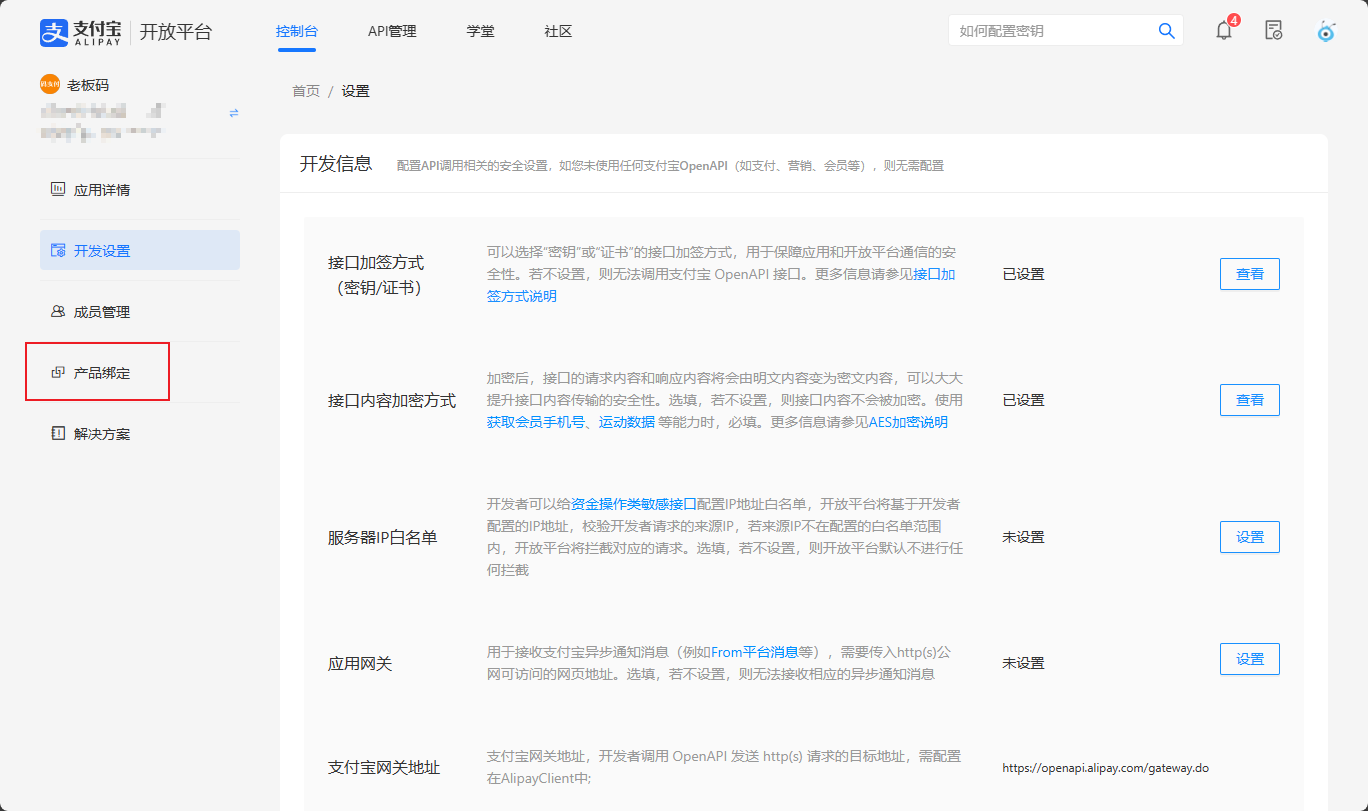Open 成员管理 in the sidebar

[102, 312]
